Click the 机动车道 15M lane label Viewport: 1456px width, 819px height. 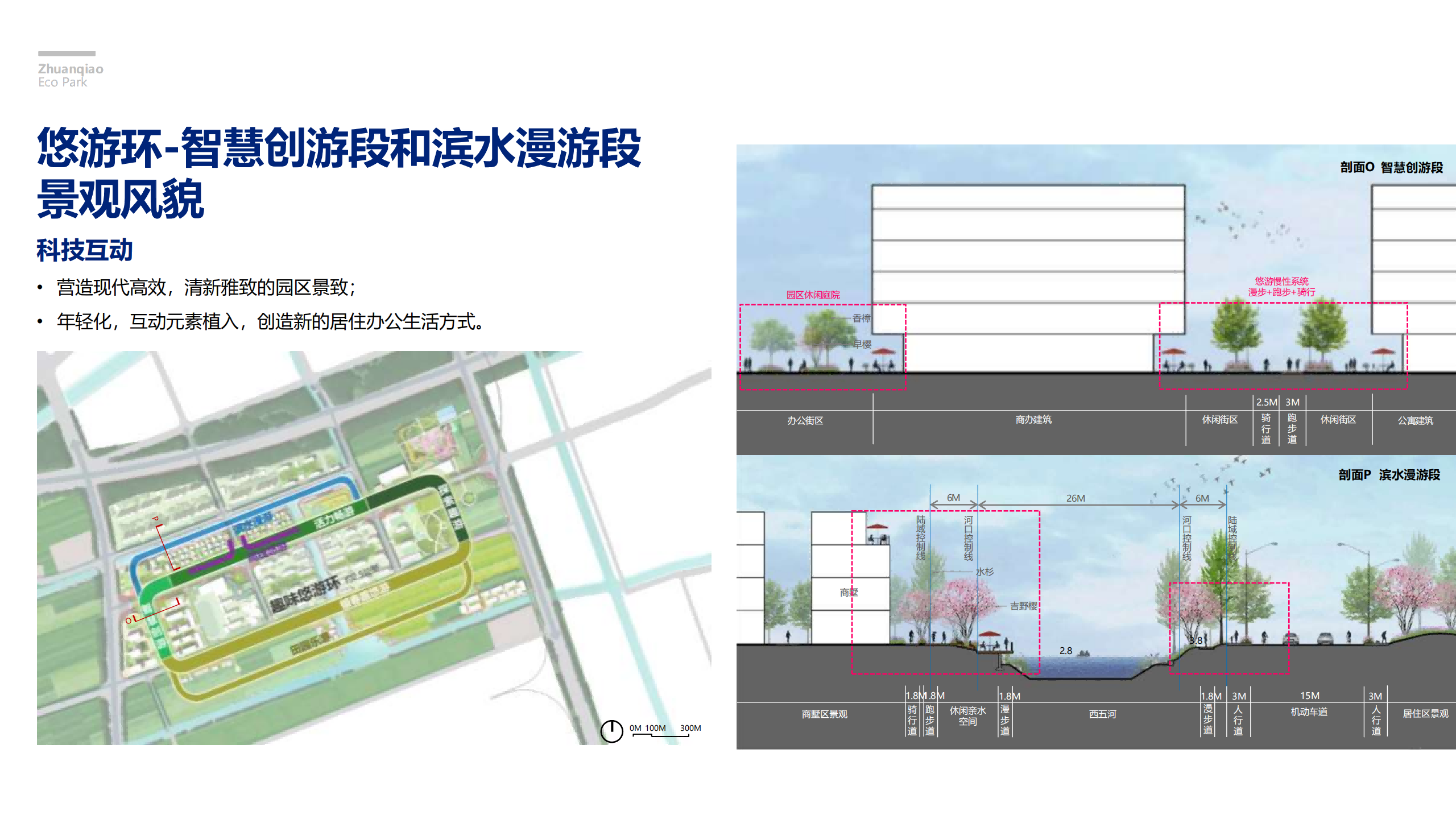[1309, 712]
